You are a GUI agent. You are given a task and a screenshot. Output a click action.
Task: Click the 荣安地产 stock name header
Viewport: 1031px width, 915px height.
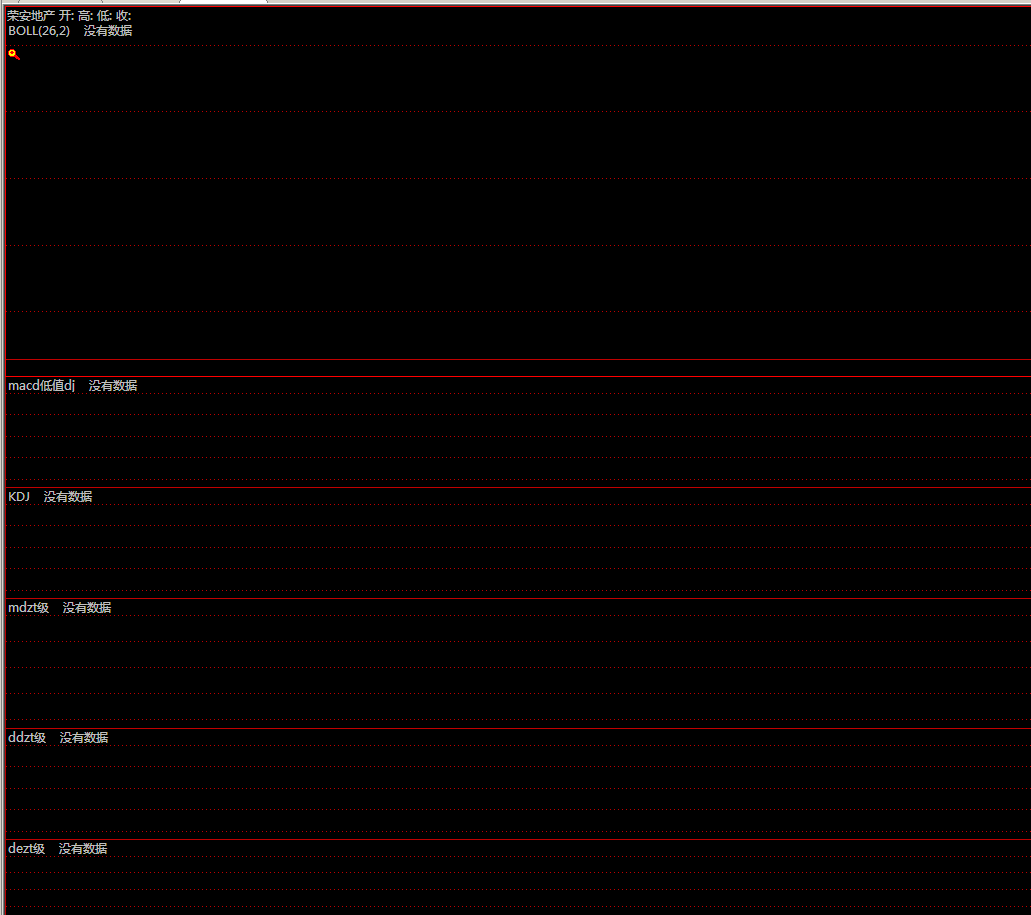(31, 16)
